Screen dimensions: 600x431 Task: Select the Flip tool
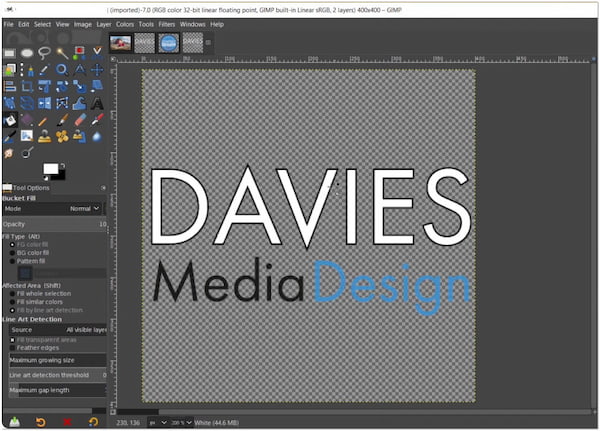click(44, 103)
